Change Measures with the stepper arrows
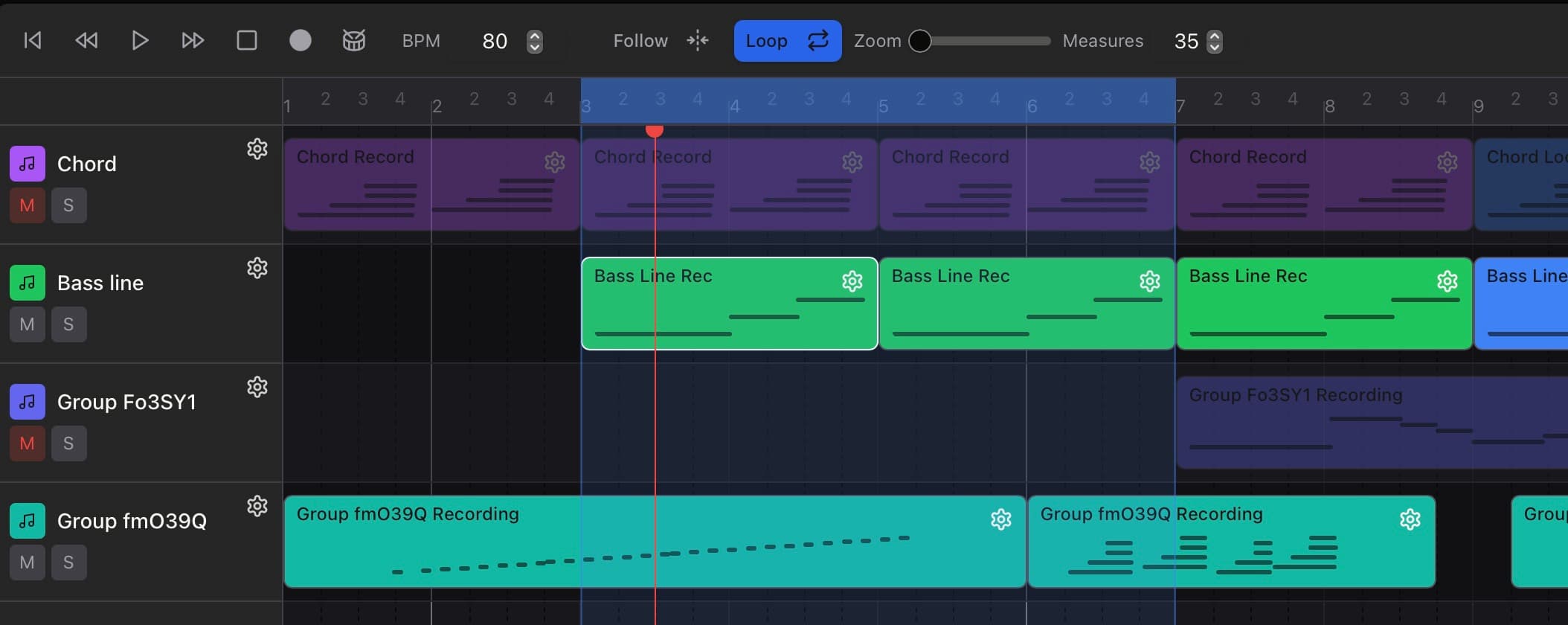The width and height of the screenshot is (1568, 625). tap(1214, 41)
